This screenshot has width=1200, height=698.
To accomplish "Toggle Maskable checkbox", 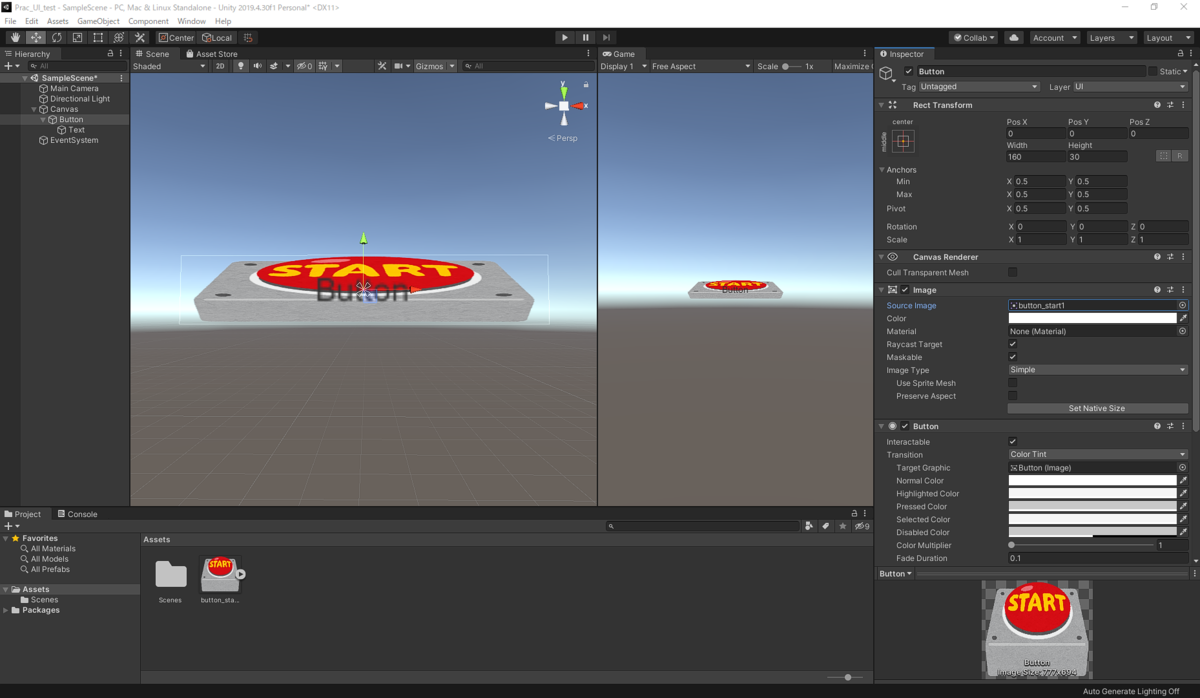I will tap(1012, 357).
